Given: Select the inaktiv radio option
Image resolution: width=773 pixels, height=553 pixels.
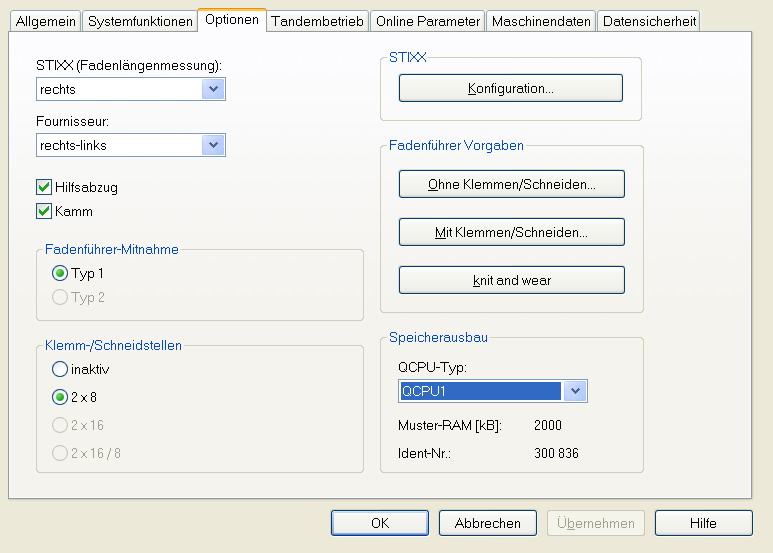Looking at the screenshot, I should (x=60, y=369).
